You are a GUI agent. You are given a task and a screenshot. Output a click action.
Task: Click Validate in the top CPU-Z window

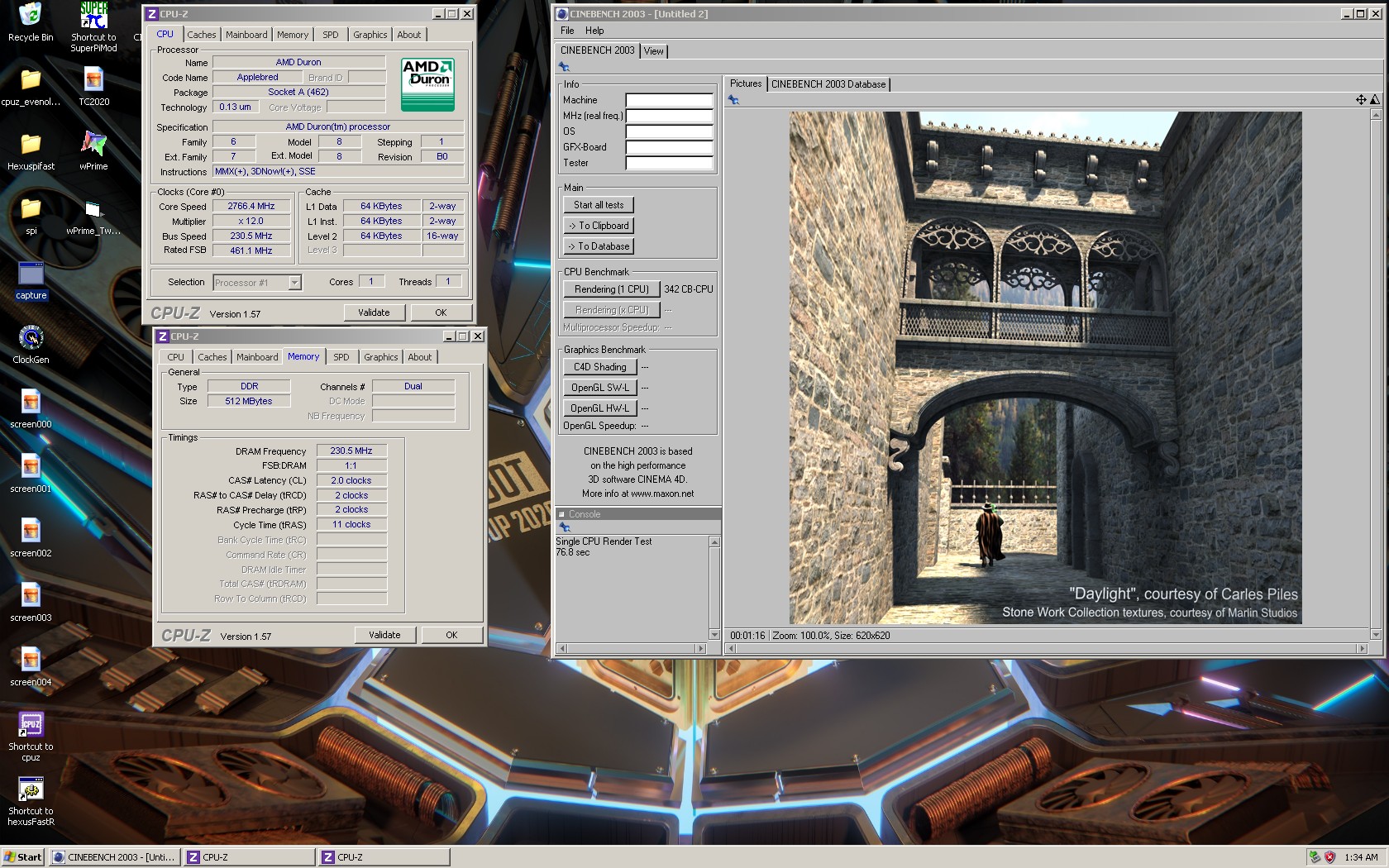374,312
